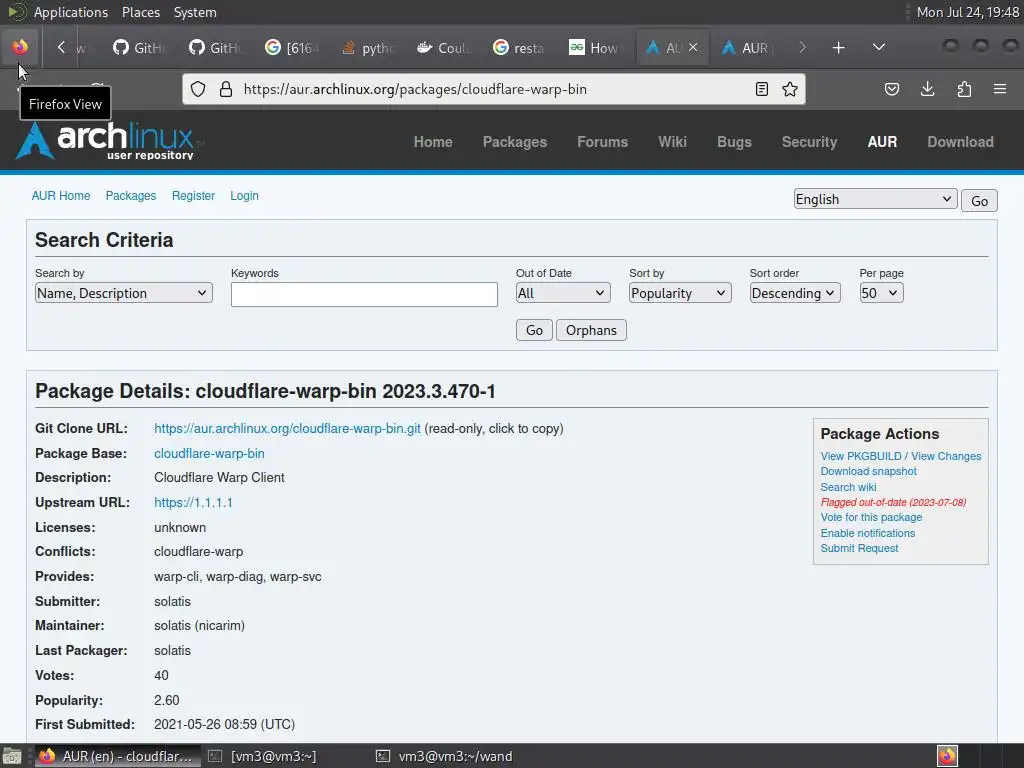Toggle reader view icon
The width and height of the screenshot is (1024, 768).
[x=761, y=89]
